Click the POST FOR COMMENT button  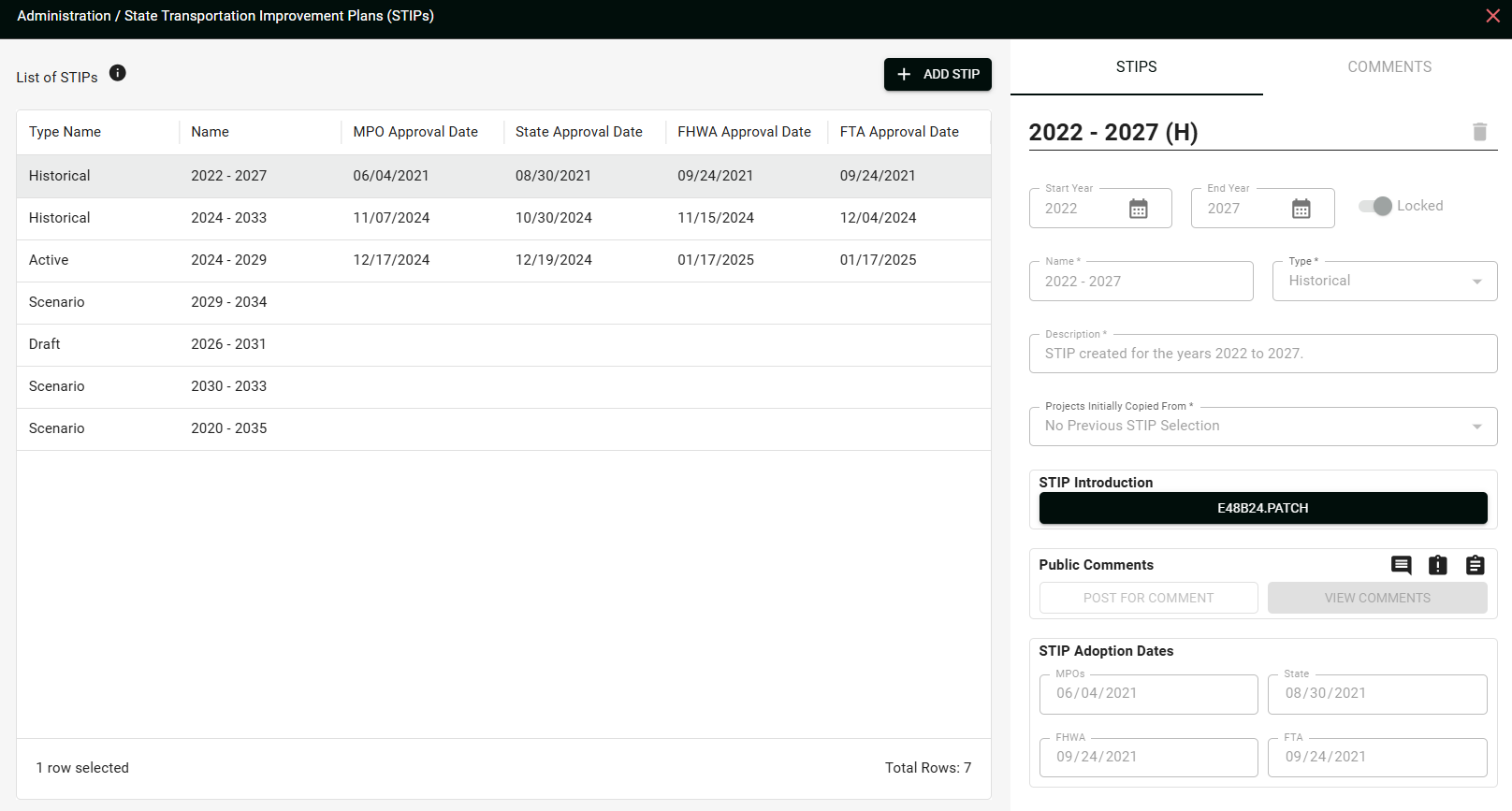pyautogui.click(x=1148, y=598)
